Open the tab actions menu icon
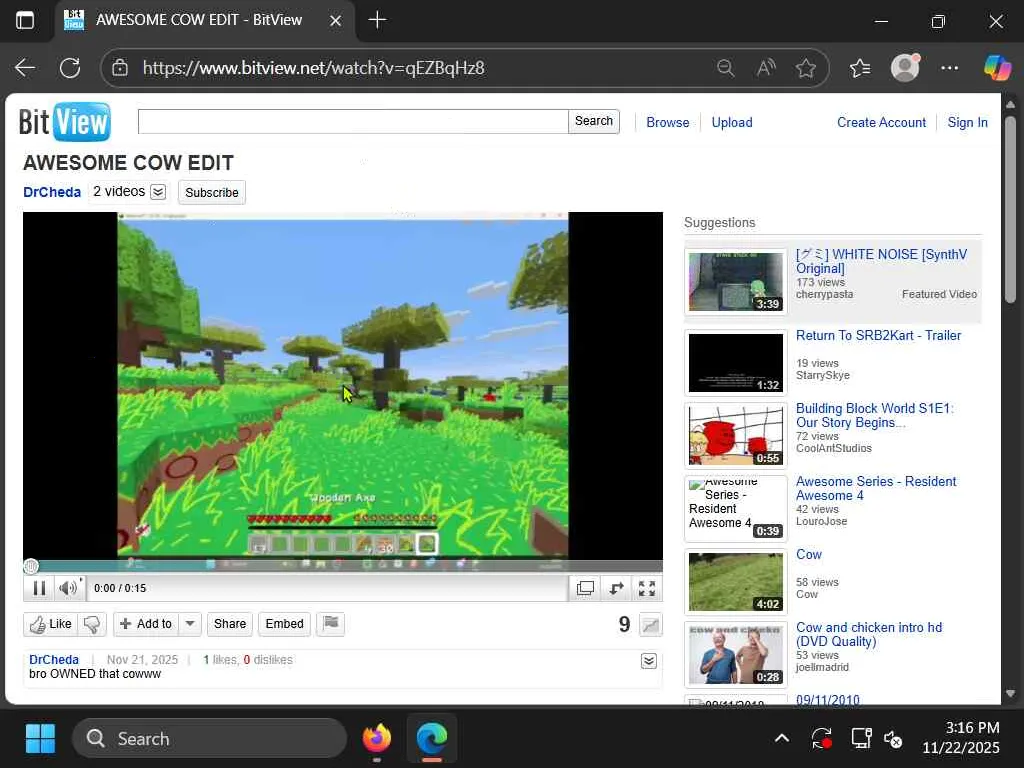The height and width of the screenshot is (768, 1024). tap(25, 20)
